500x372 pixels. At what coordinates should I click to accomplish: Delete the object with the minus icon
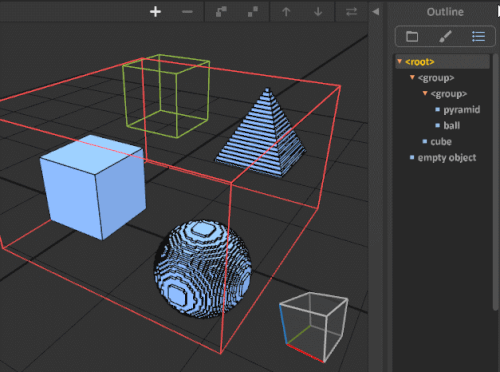click(x=187, y=12)
